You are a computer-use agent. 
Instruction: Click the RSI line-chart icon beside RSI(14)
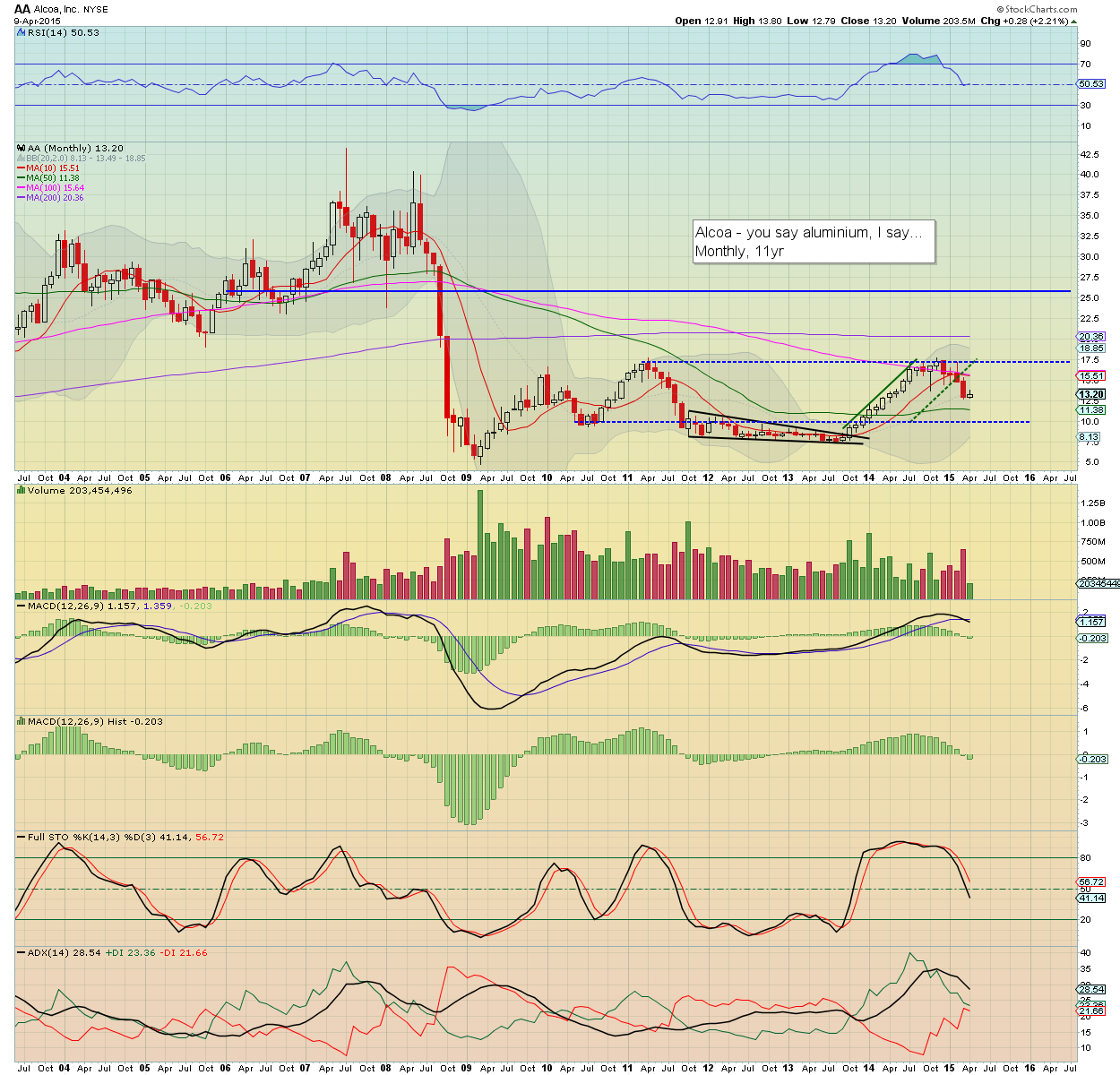(21, 32)
